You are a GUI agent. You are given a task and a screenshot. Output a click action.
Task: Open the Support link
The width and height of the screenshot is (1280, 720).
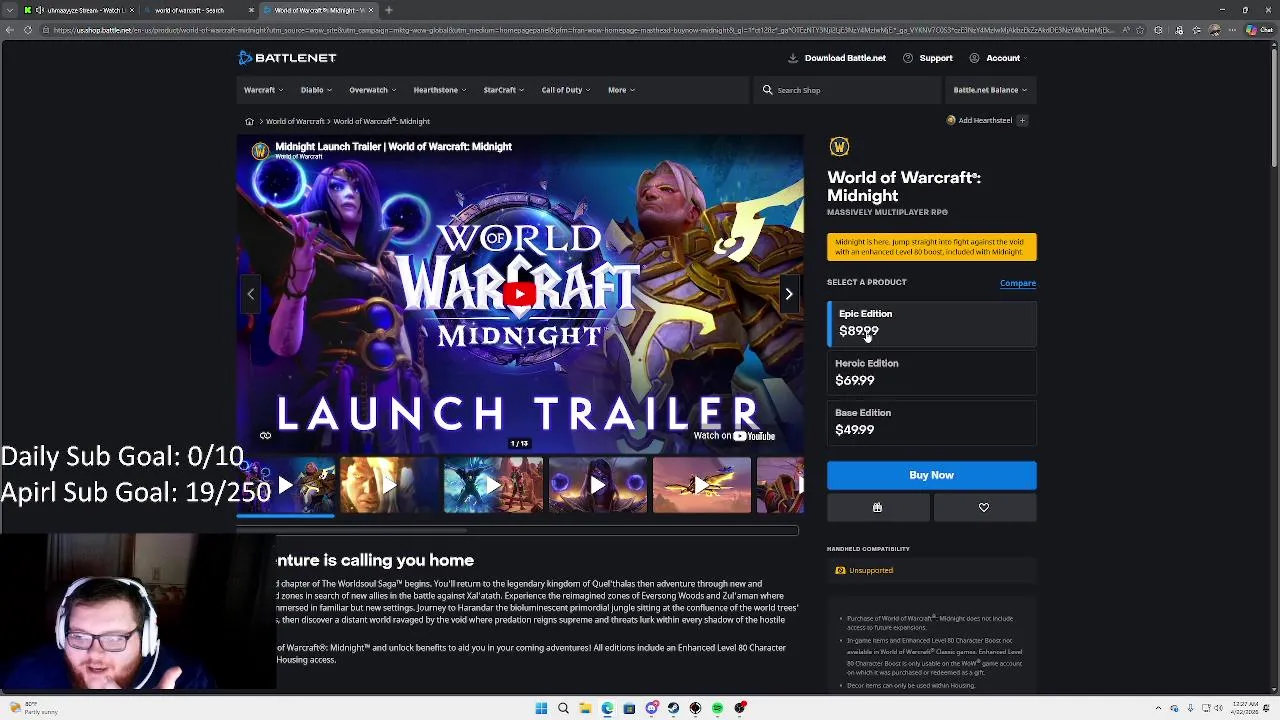928,58
